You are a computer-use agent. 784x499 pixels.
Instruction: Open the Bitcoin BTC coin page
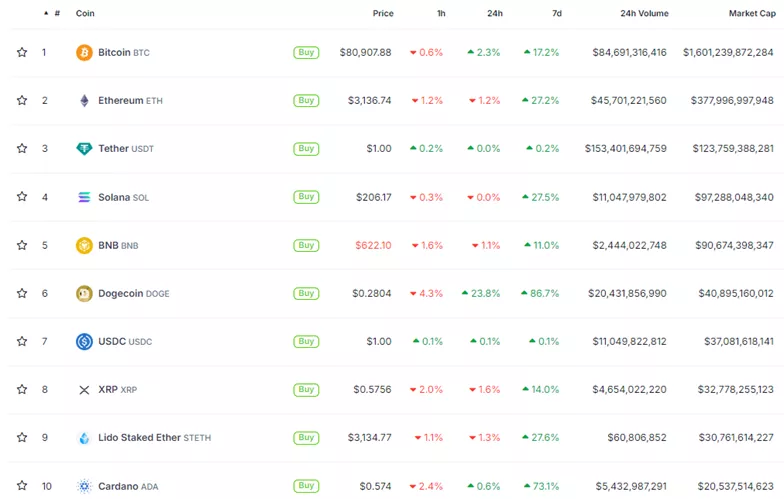[124, 52]
